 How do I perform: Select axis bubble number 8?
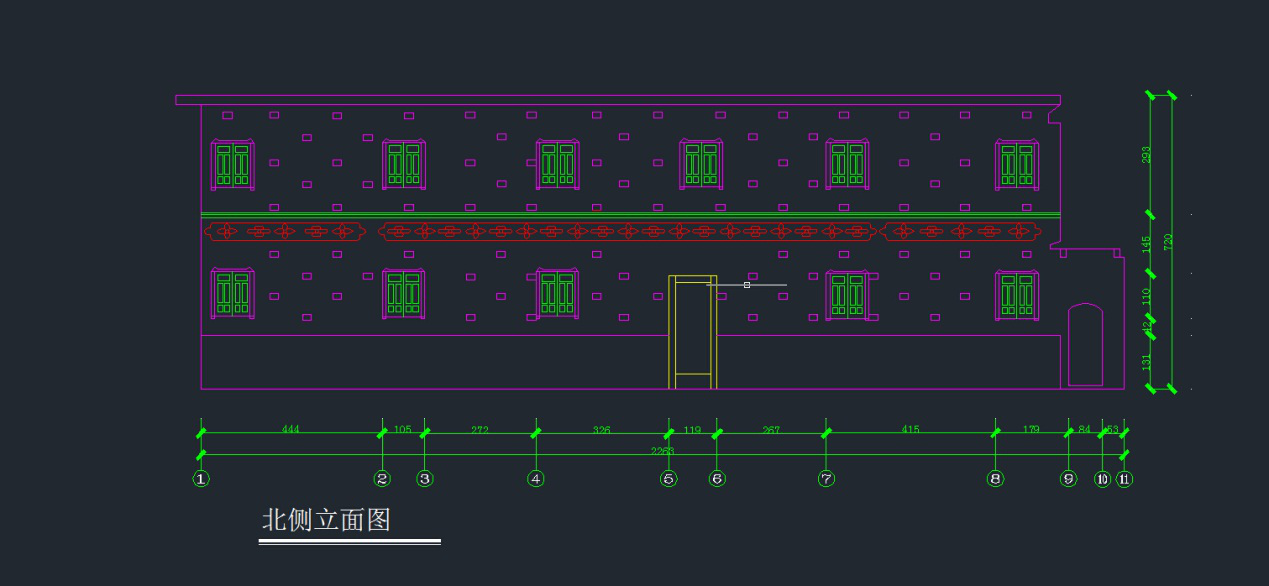click(x=995, y=479)
